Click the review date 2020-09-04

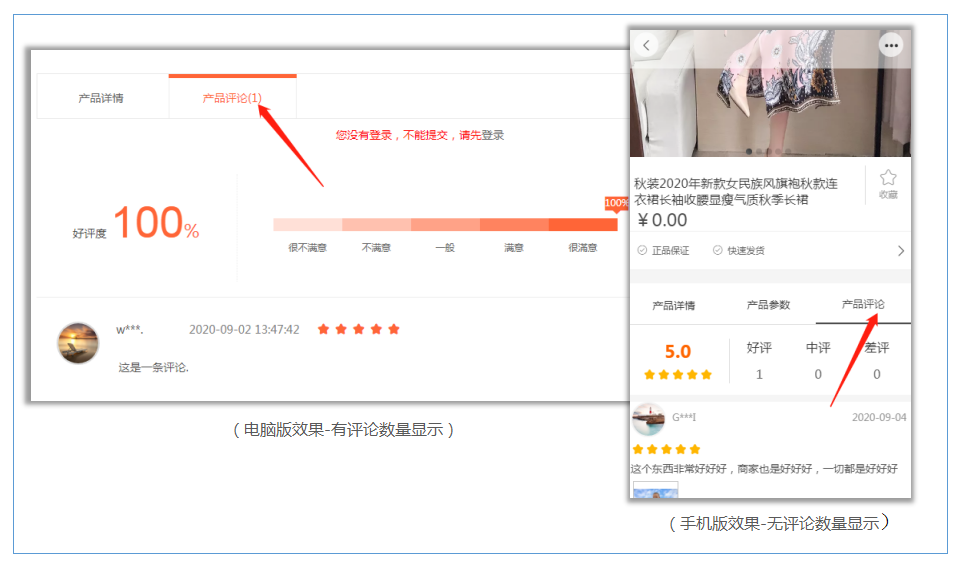(x=879, y=418)
